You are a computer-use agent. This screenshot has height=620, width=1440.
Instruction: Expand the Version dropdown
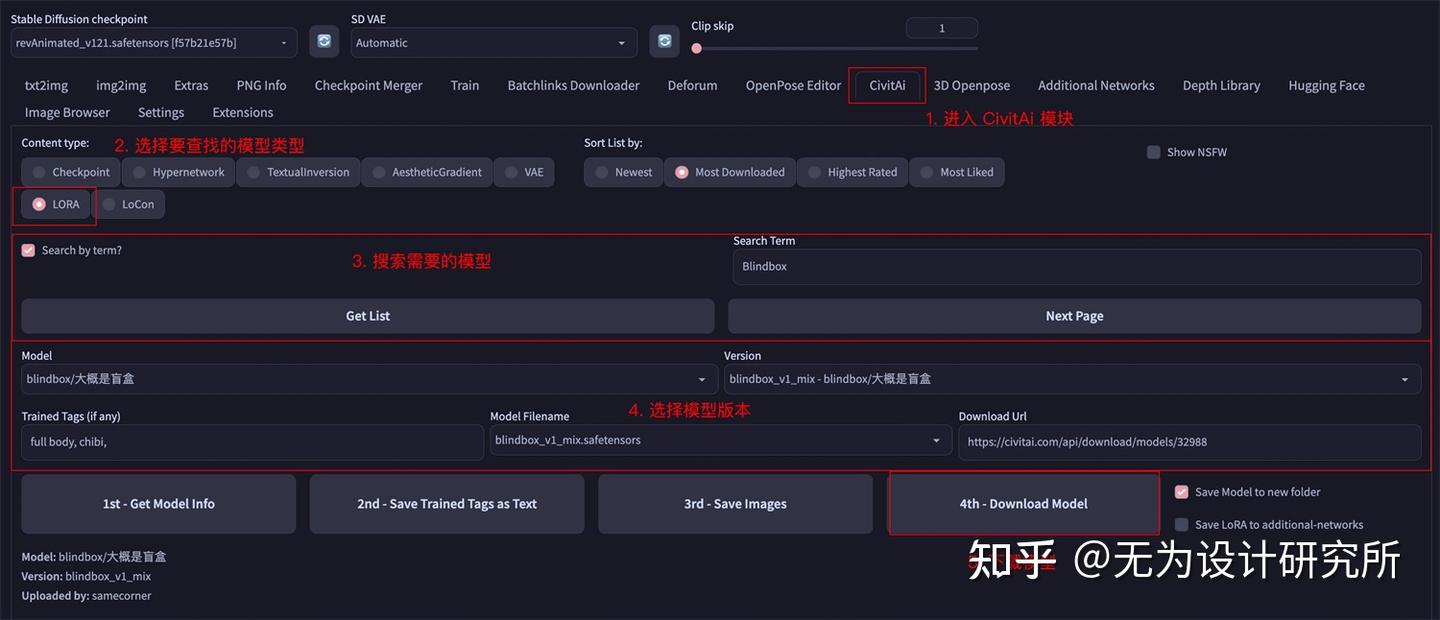pos(1072,379)
